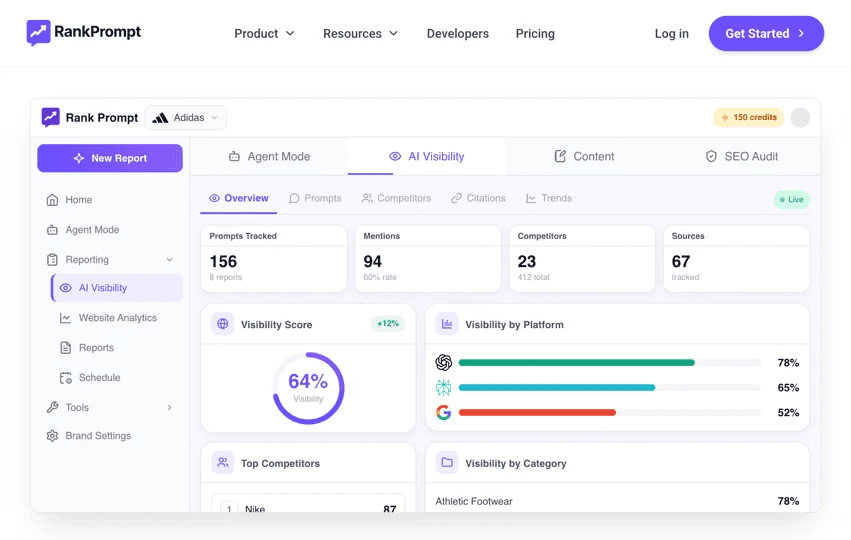Viewport: 851px width, 540px height.
Task: Click the eye icon beside sidebar AI Visibility
Action: [x=66, y=288]
